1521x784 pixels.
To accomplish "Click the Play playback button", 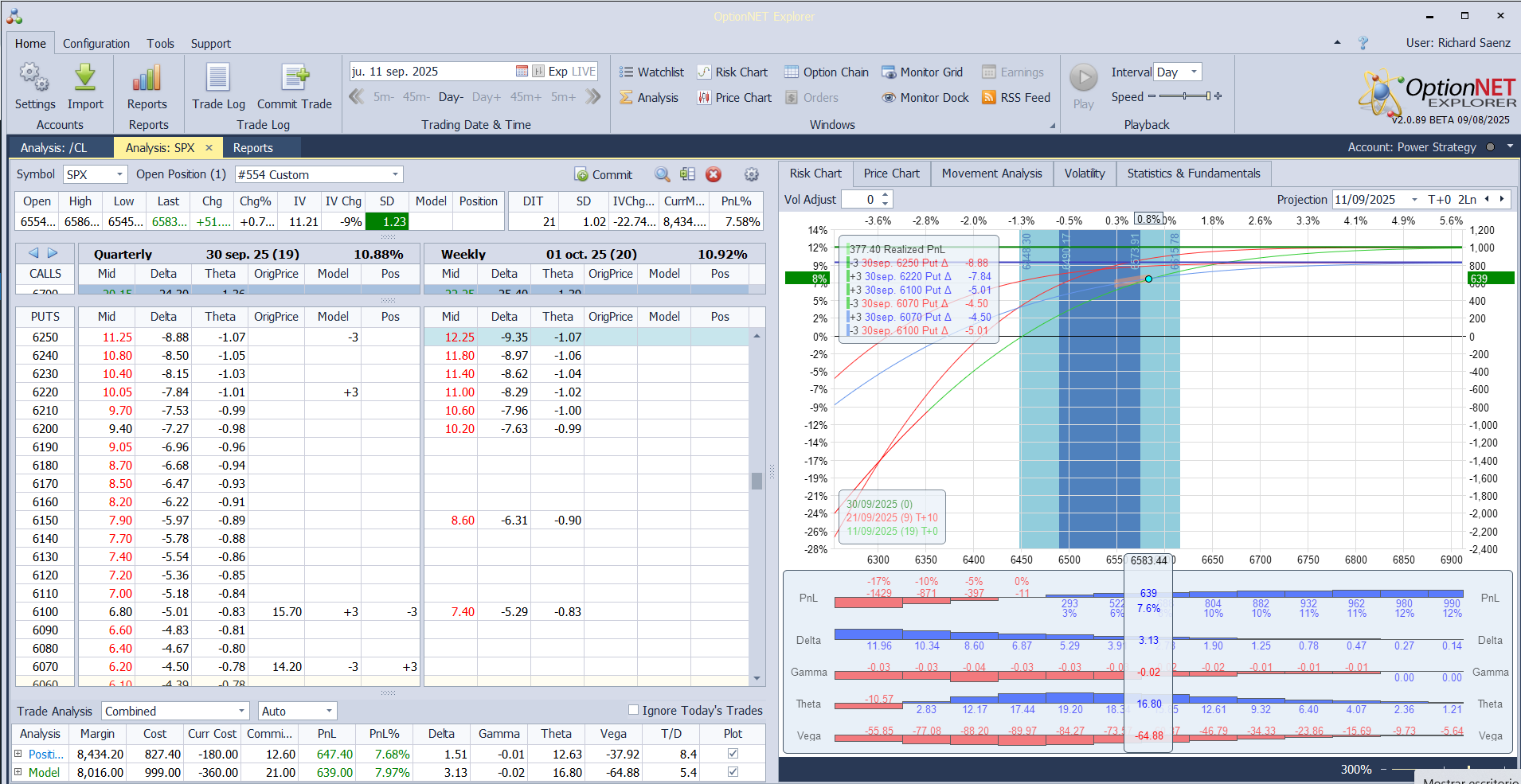I will 1083,78.
